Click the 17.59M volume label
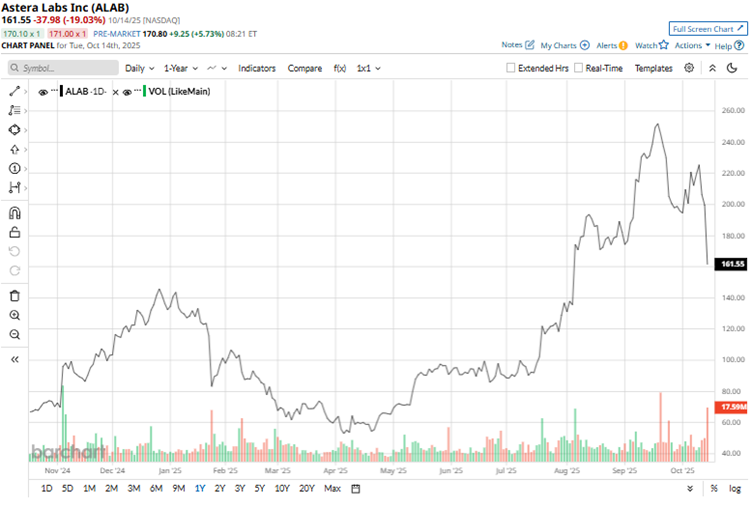Image resolution: width=752 pixels, height=507 pixels. (731, 407)
